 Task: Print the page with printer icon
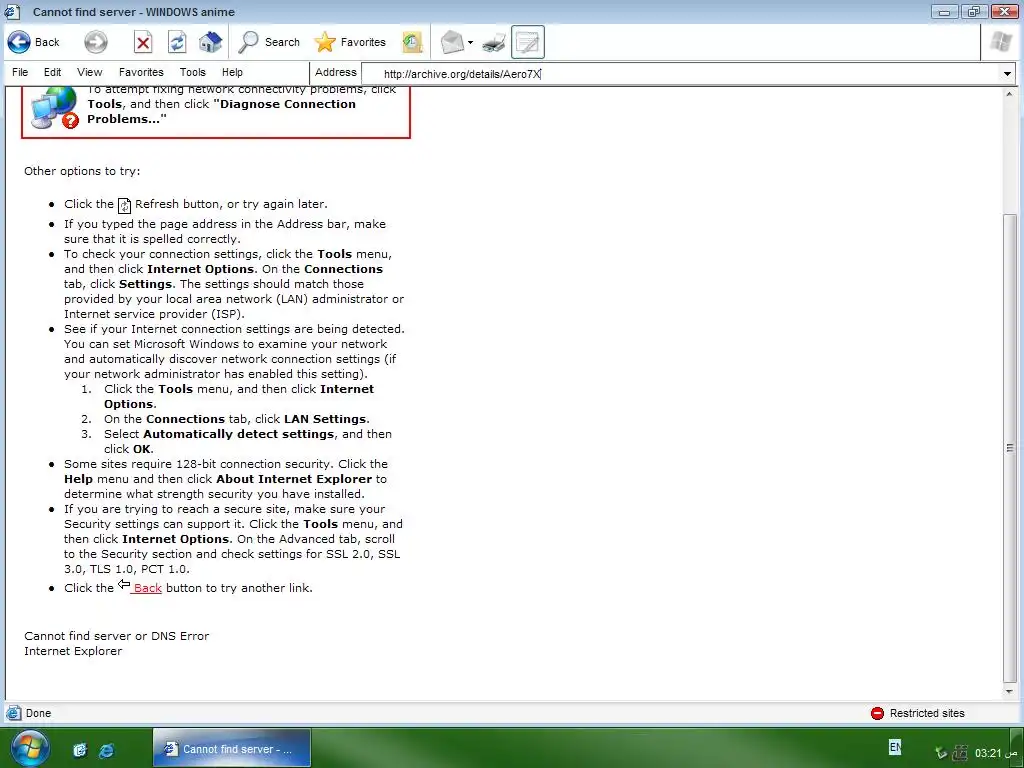point(494,43)
